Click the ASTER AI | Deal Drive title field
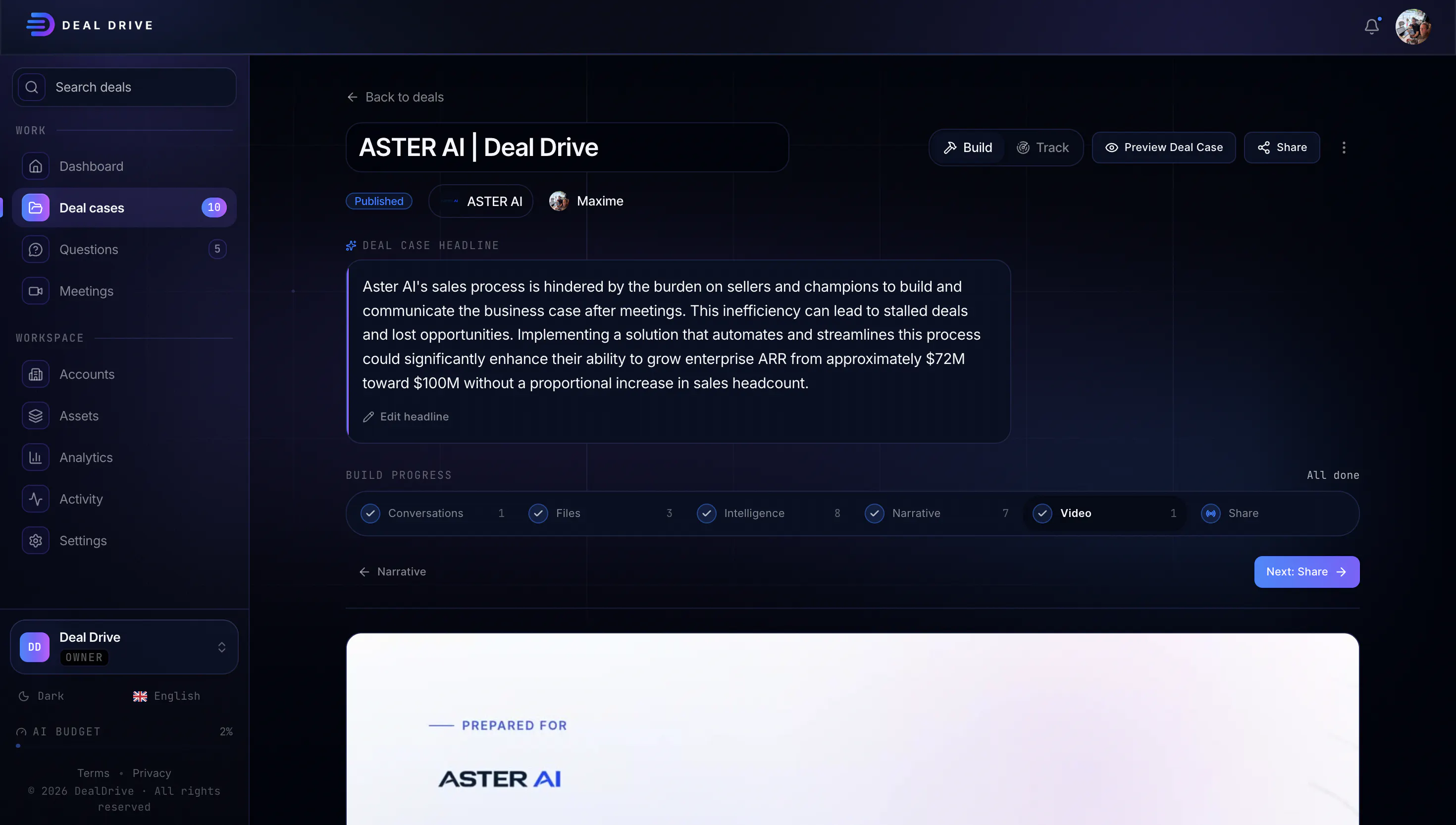The image size is (1456, 825). (567, 148)
